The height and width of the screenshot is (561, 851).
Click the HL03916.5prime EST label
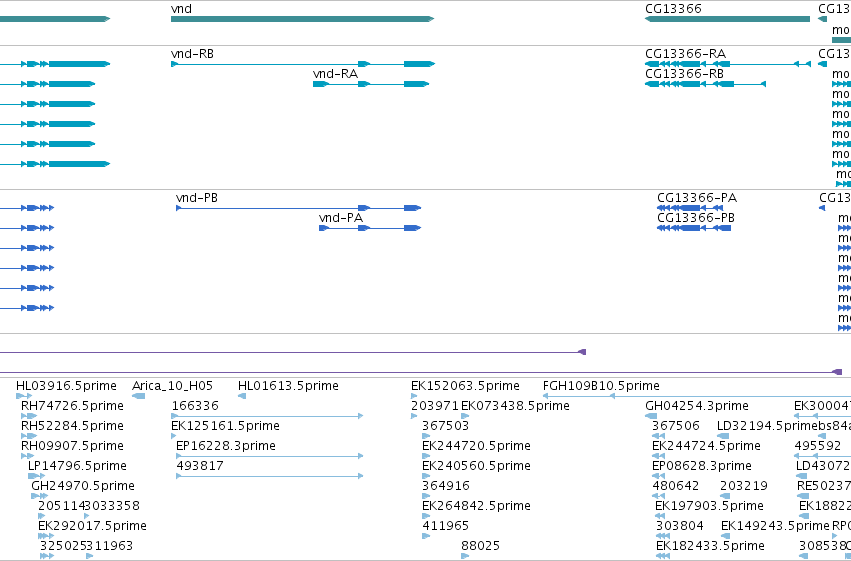click(x=66, y=386)
